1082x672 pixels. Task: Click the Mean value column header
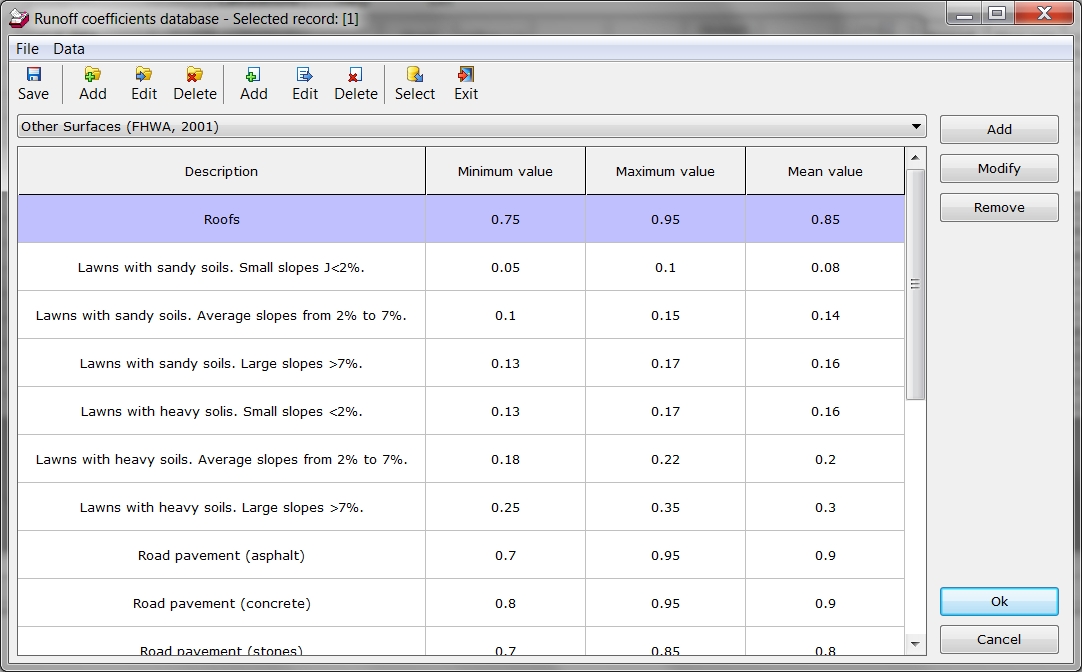(825, 171)
